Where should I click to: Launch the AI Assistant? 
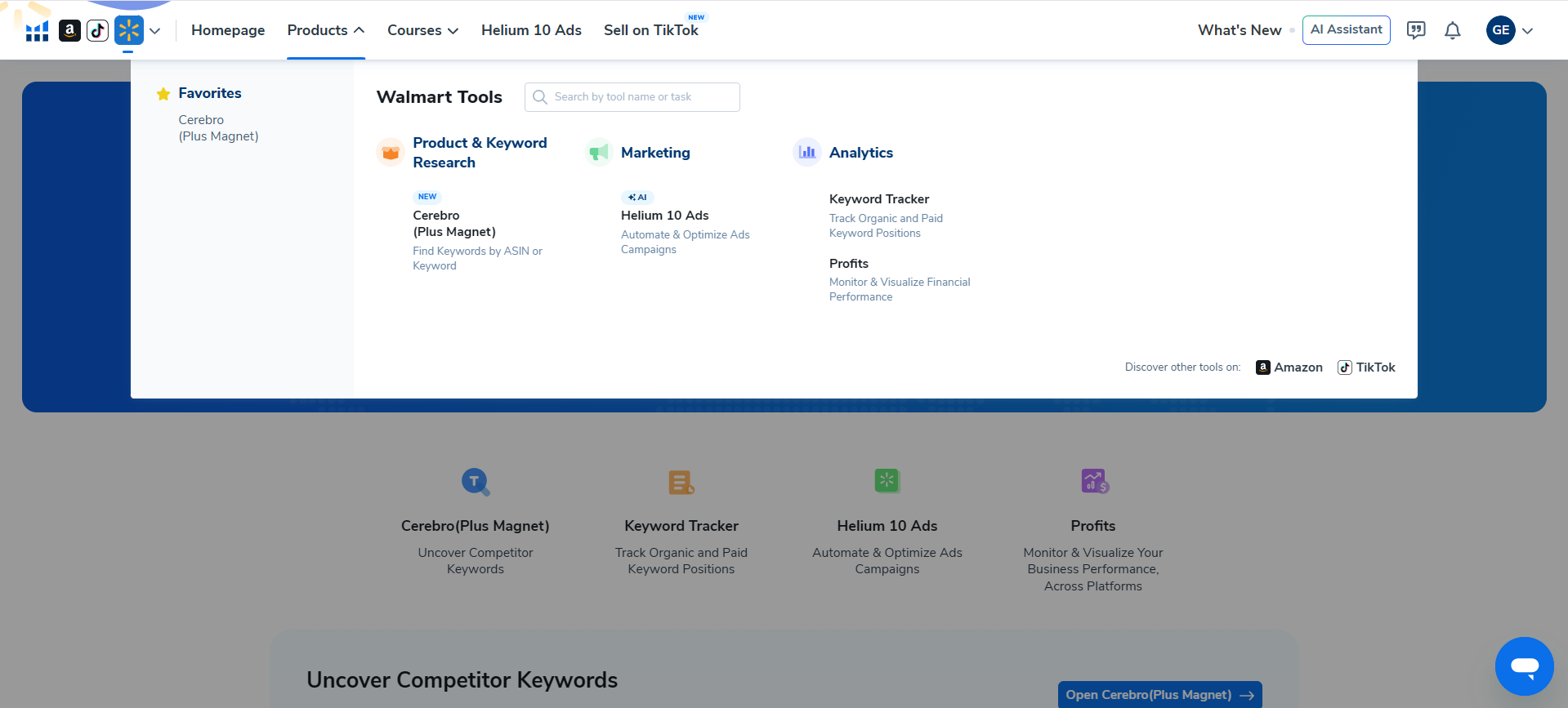[1347, 30]
